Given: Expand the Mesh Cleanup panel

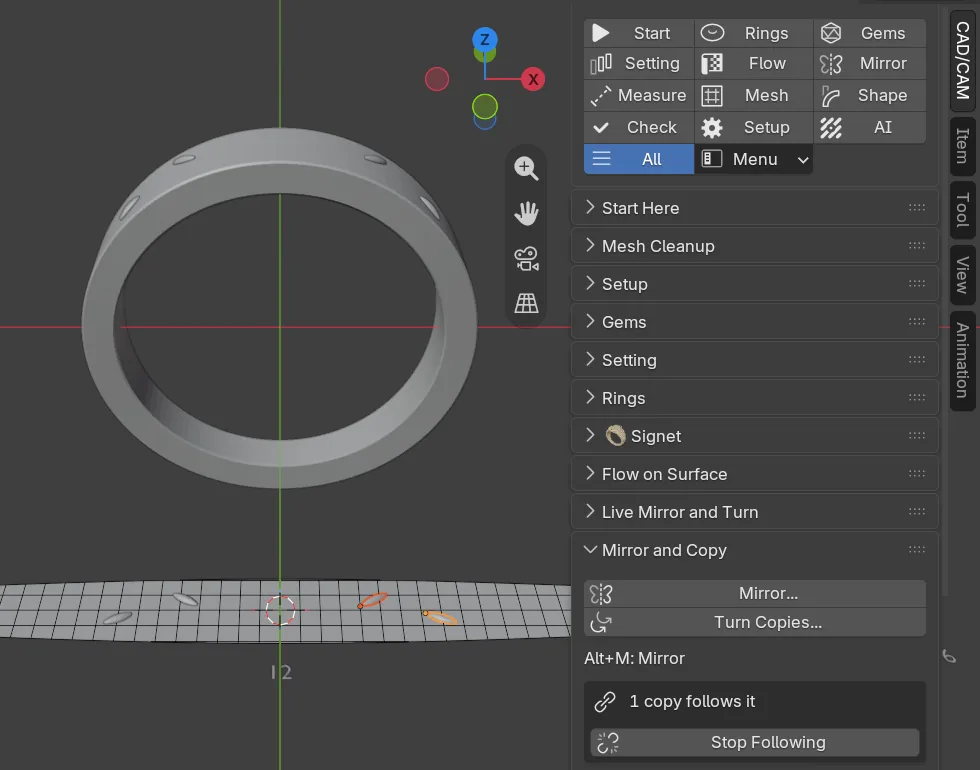Looking at the screenshot, I should (x=754, y=246).
